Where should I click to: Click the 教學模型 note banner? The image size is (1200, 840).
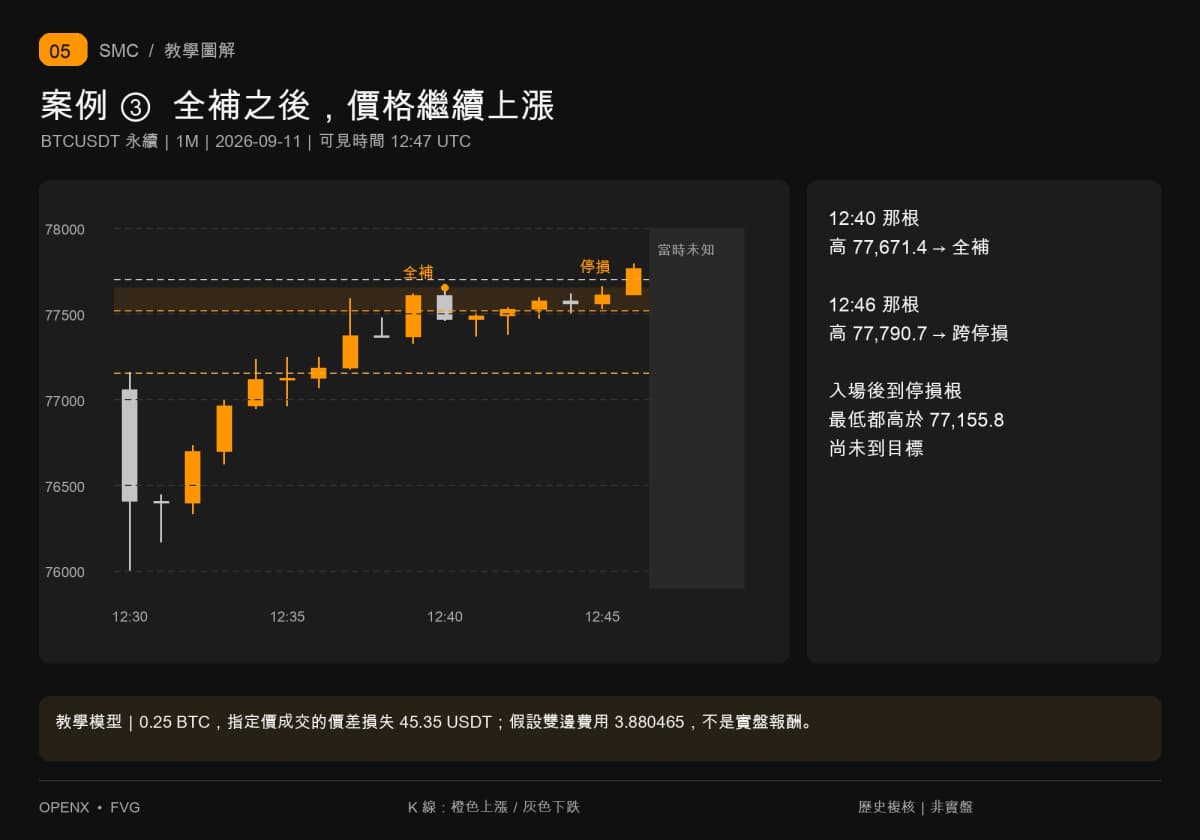[x=600, y=729]
